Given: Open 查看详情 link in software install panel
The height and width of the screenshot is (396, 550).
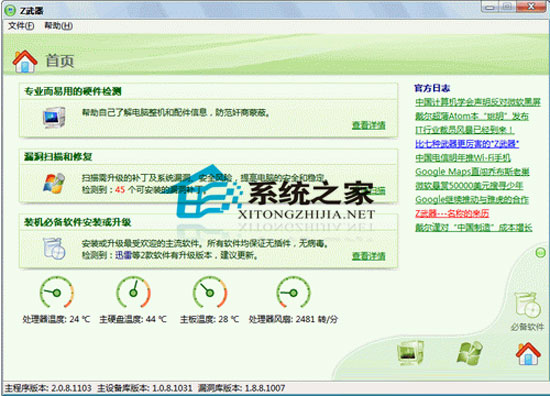Looking at the screenshot, I should 369,256.
